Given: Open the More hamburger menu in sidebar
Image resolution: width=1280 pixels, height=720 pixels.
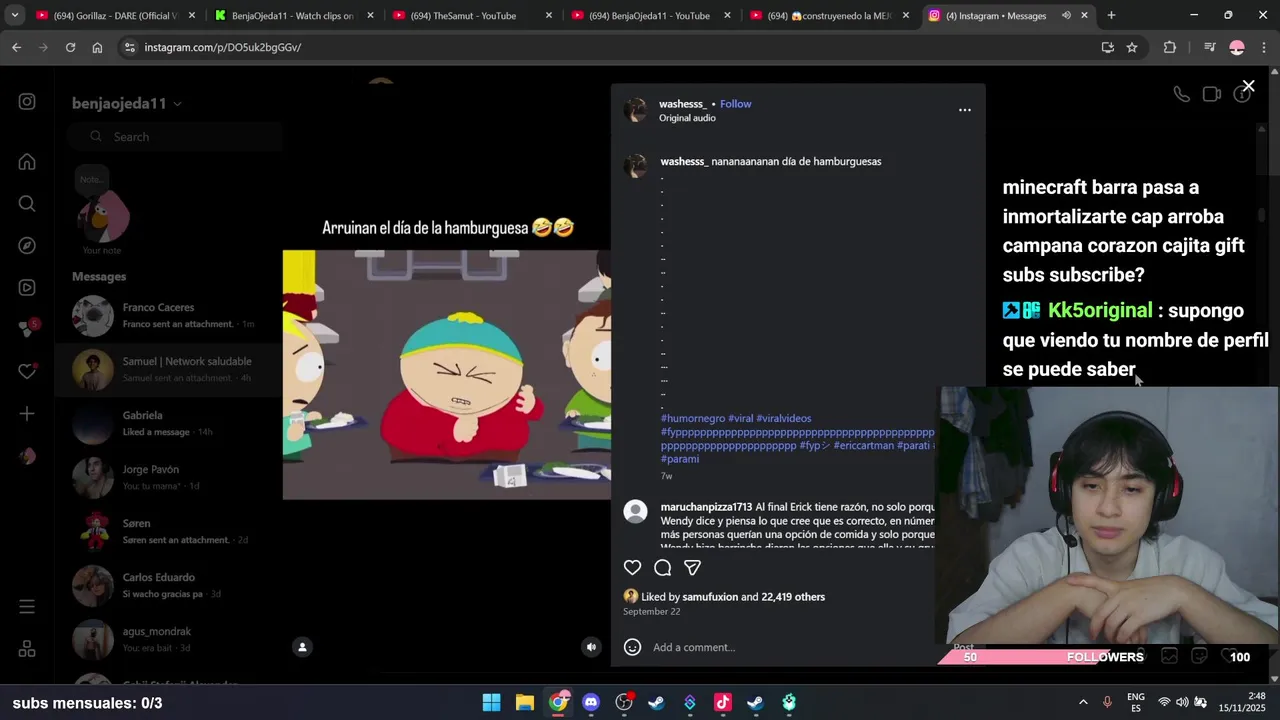Looking at the screenshot, I should 27,607.
